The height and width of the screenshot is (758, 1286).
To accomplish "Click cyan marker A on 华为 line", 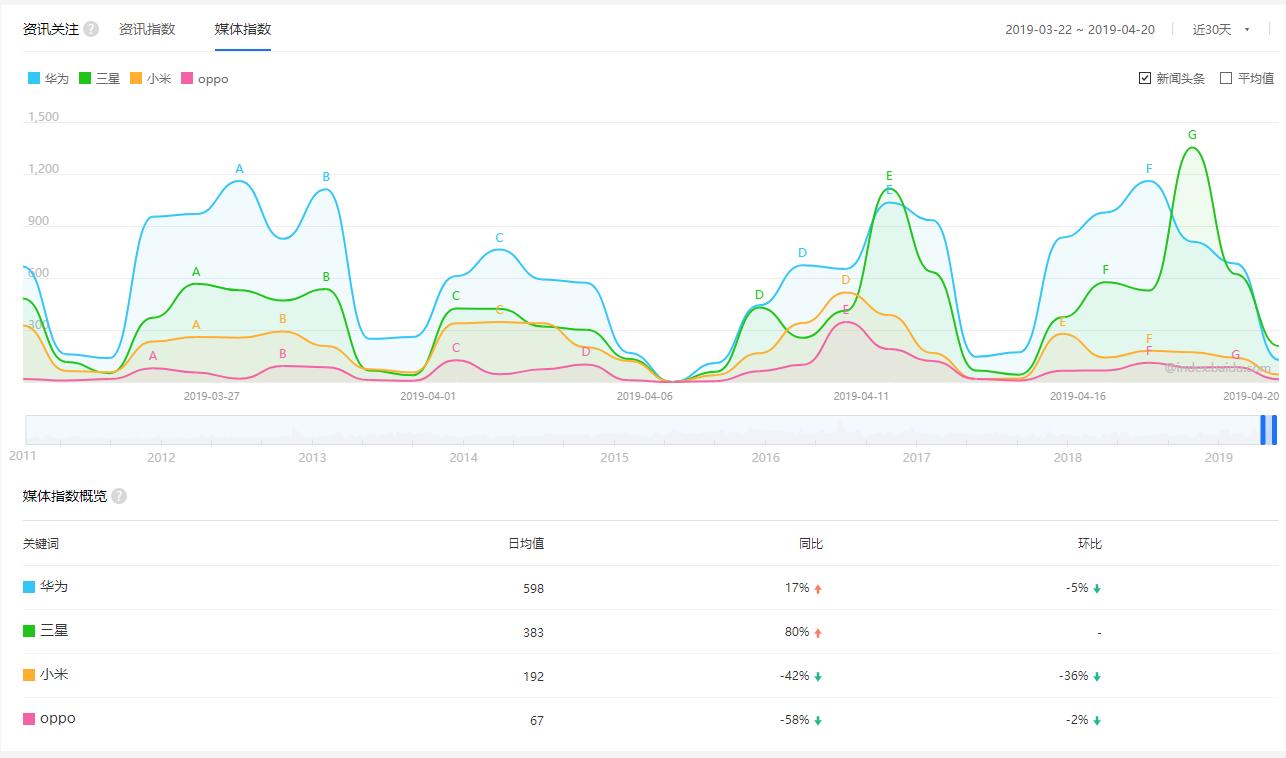I will (x=240, y=169).
